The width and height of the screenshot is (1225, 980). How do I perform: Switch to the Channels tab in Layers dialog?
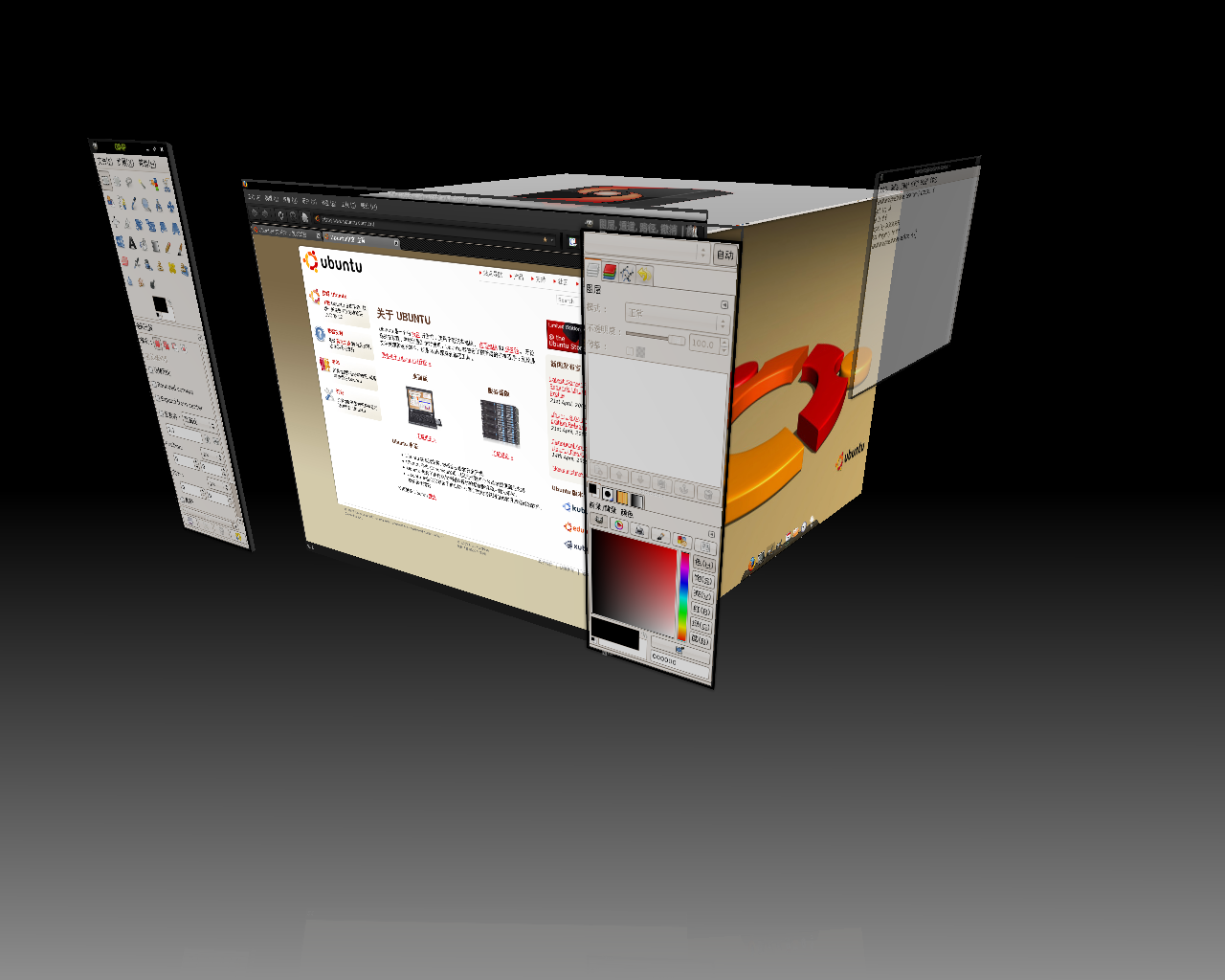click(610, 272)
